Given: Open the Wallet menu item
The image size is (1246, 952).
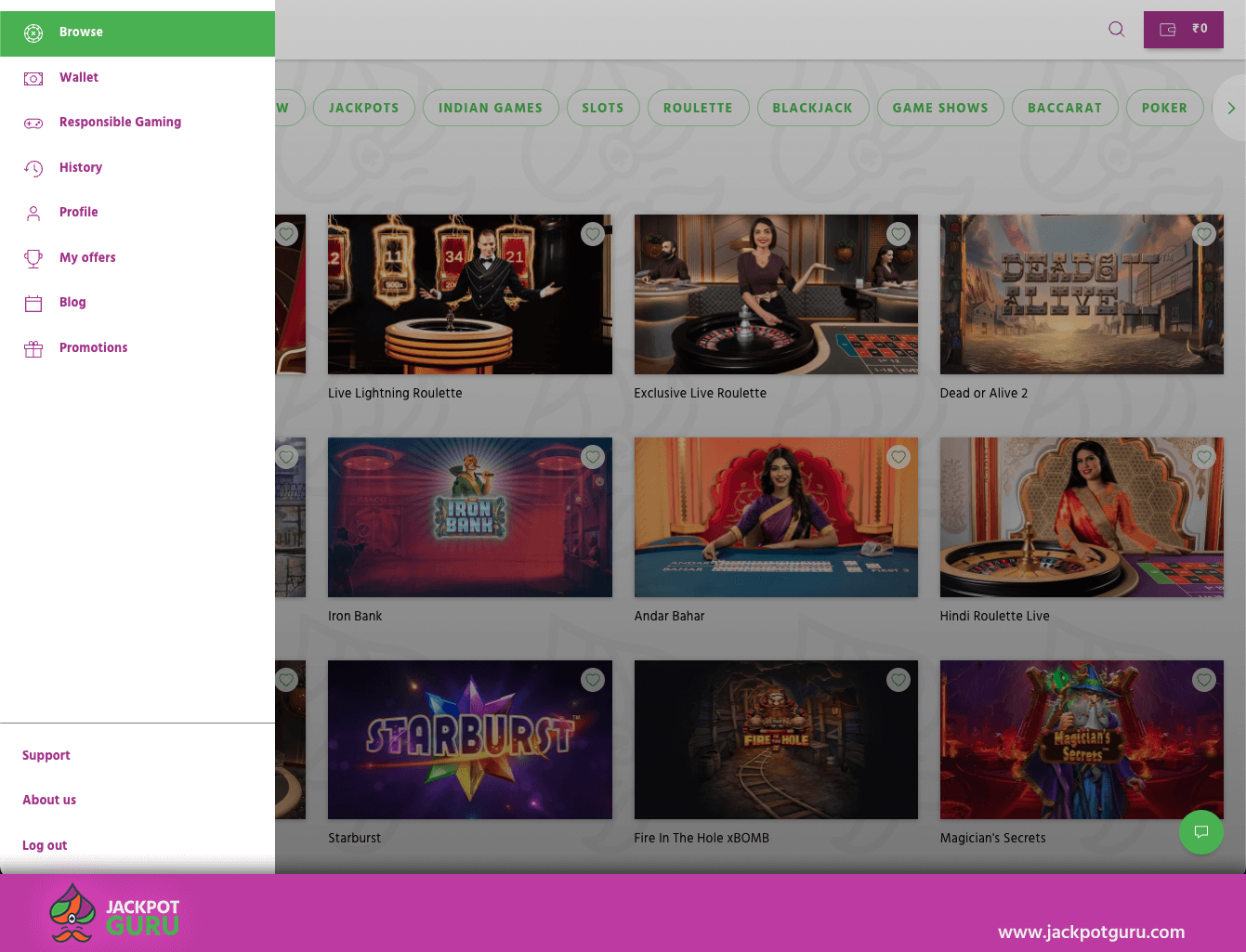Looking at the screenshot, I should tap(138, 78).
